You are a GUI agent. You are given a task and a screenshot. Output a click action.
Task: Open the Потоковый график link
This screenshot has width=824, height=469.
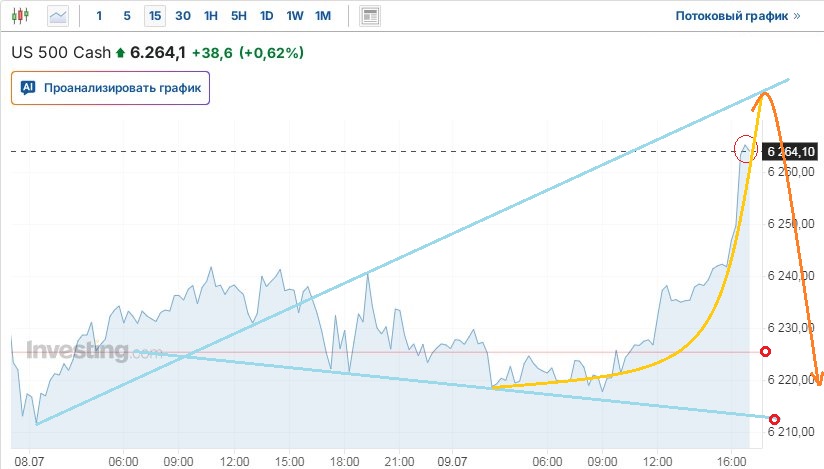tap(732, 16)
